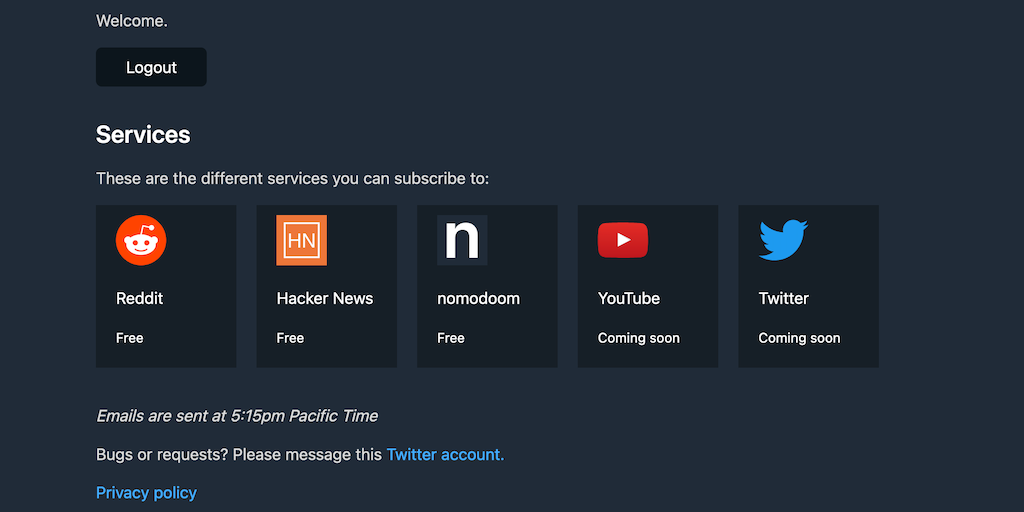Open the Twitter account link
Screen dimensions: 1024x512
(445, 454)
